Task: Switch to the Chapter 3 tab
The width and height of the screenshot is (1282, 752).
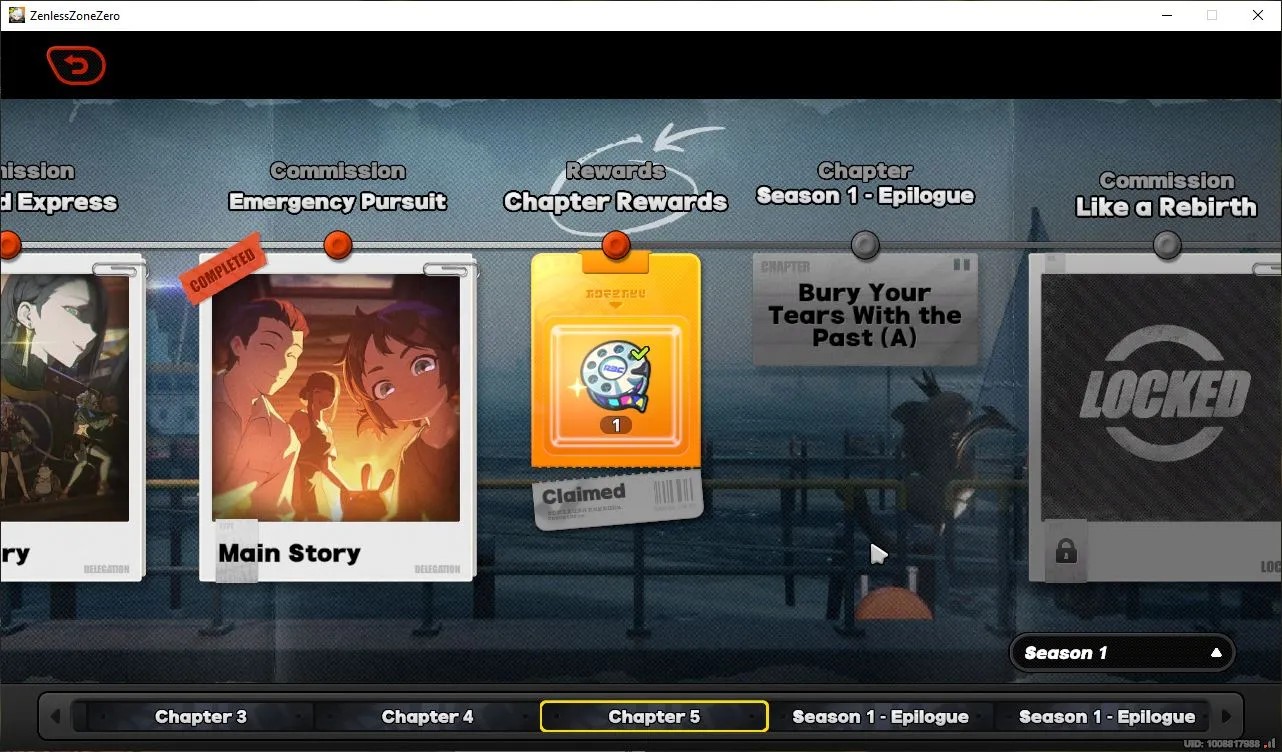Action: 201,716
